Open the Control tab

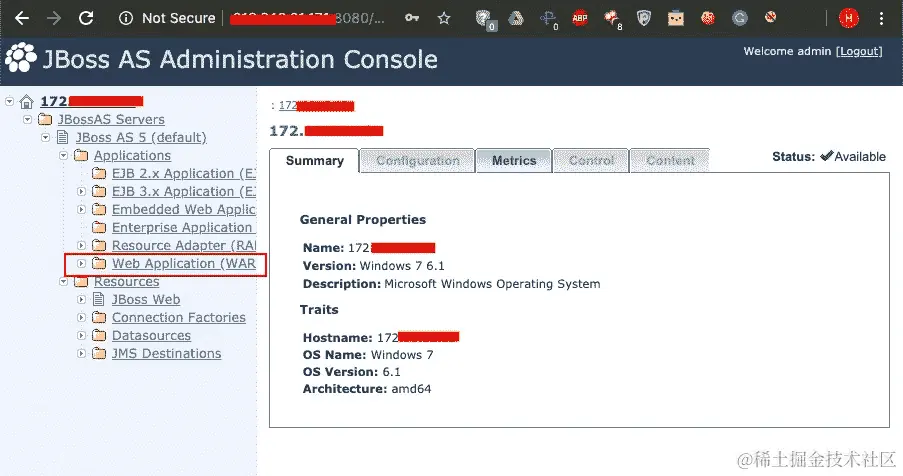(591, 161)
